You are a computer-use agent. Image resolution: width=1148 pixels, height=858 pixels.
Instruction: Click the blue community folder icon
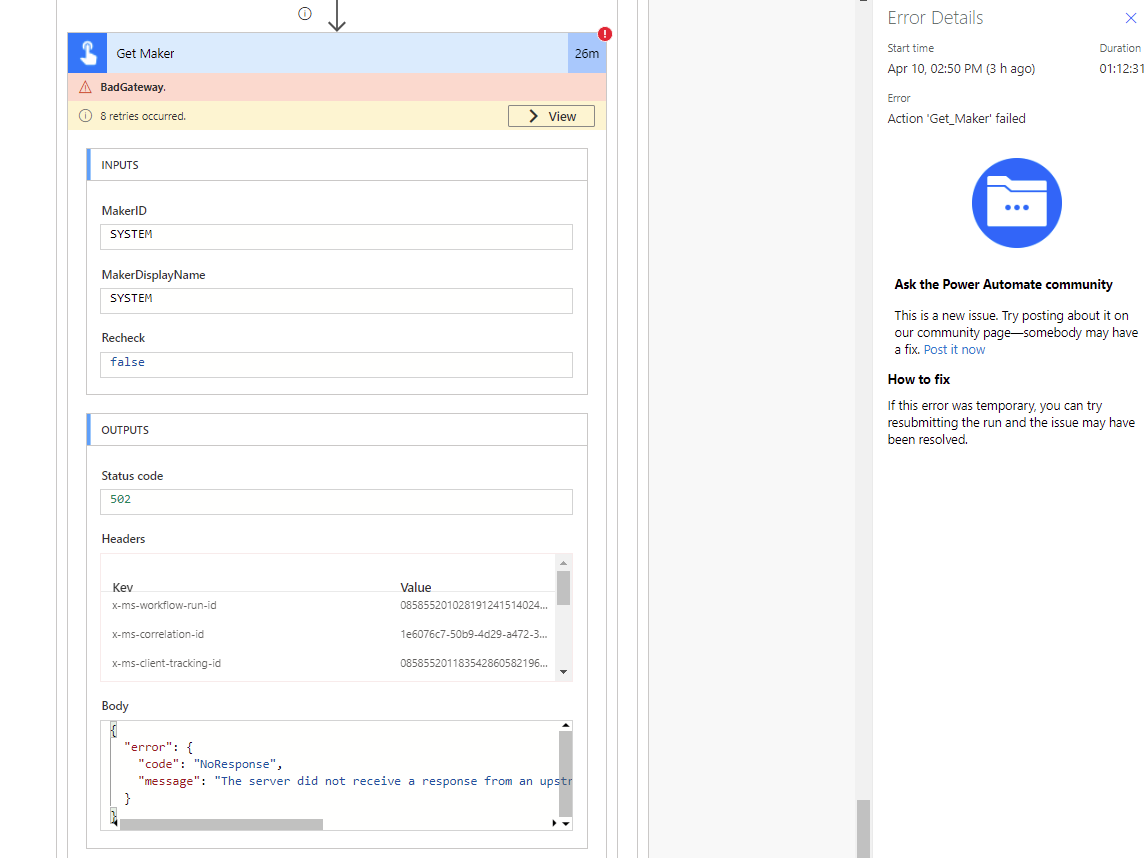pyautogui.click(x=1016, y=202)
